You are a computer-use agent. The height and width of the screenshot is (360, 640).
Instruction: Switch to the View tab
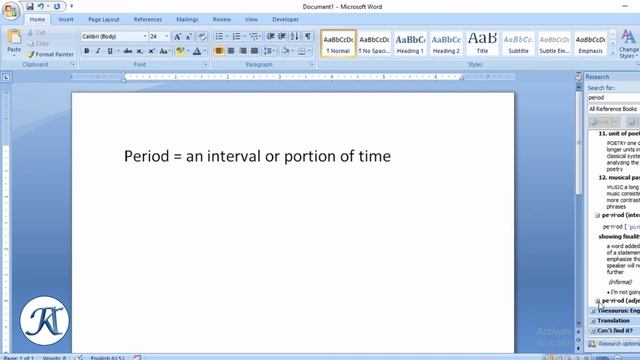[x=251, y=19]
